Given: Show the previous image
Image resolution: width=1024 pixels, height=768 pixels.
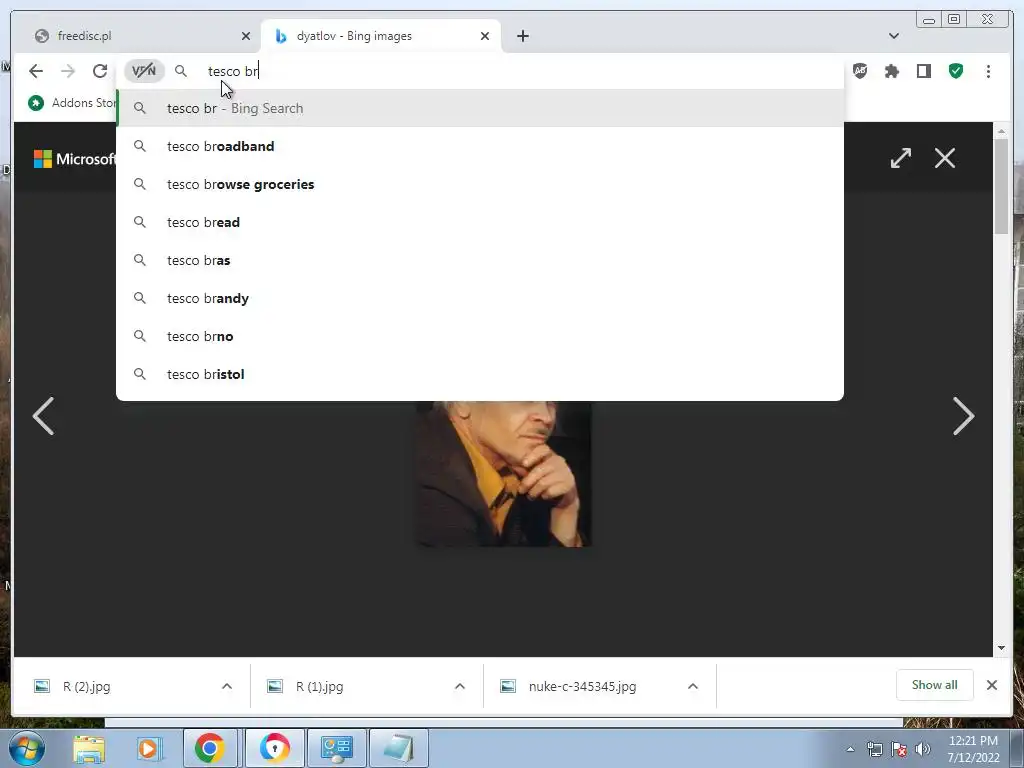Looking at the screenshot, I should tap(44, 416).
